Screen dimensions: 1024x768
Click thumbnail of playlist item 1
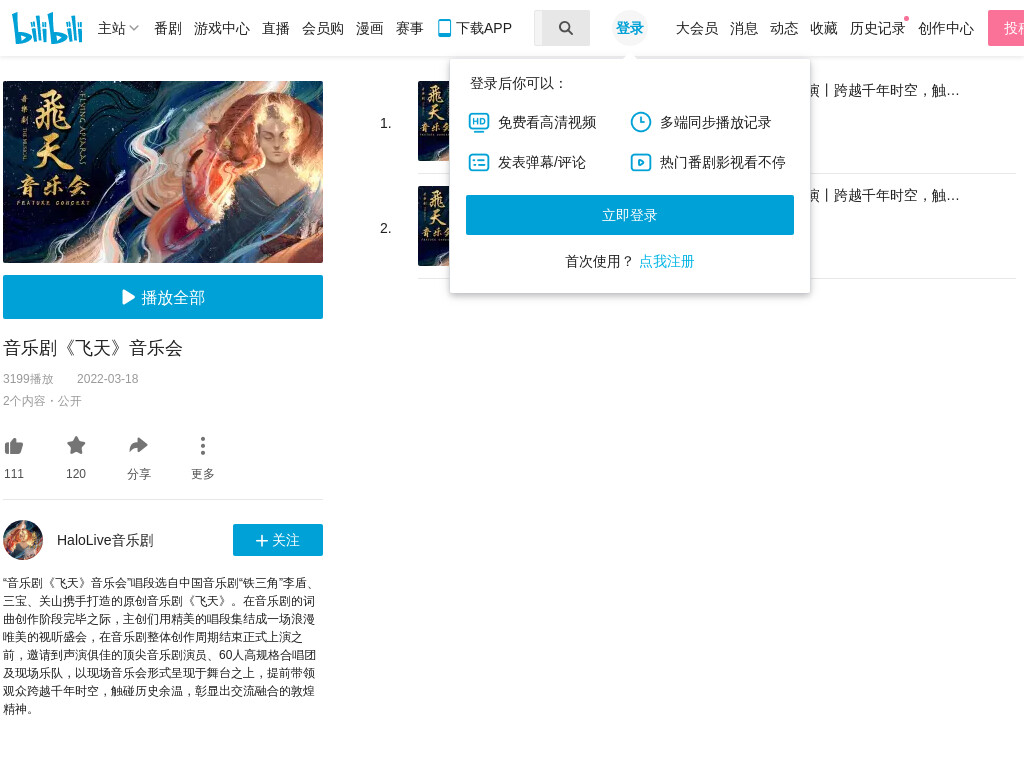(433, 121)
